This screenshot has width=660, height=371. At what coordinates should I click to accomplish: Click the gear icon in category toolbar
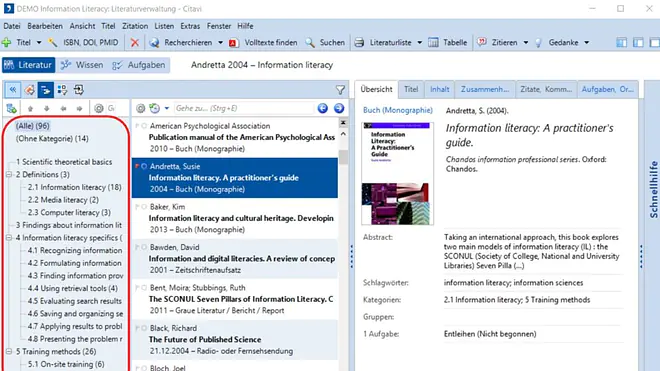[98, 109]
